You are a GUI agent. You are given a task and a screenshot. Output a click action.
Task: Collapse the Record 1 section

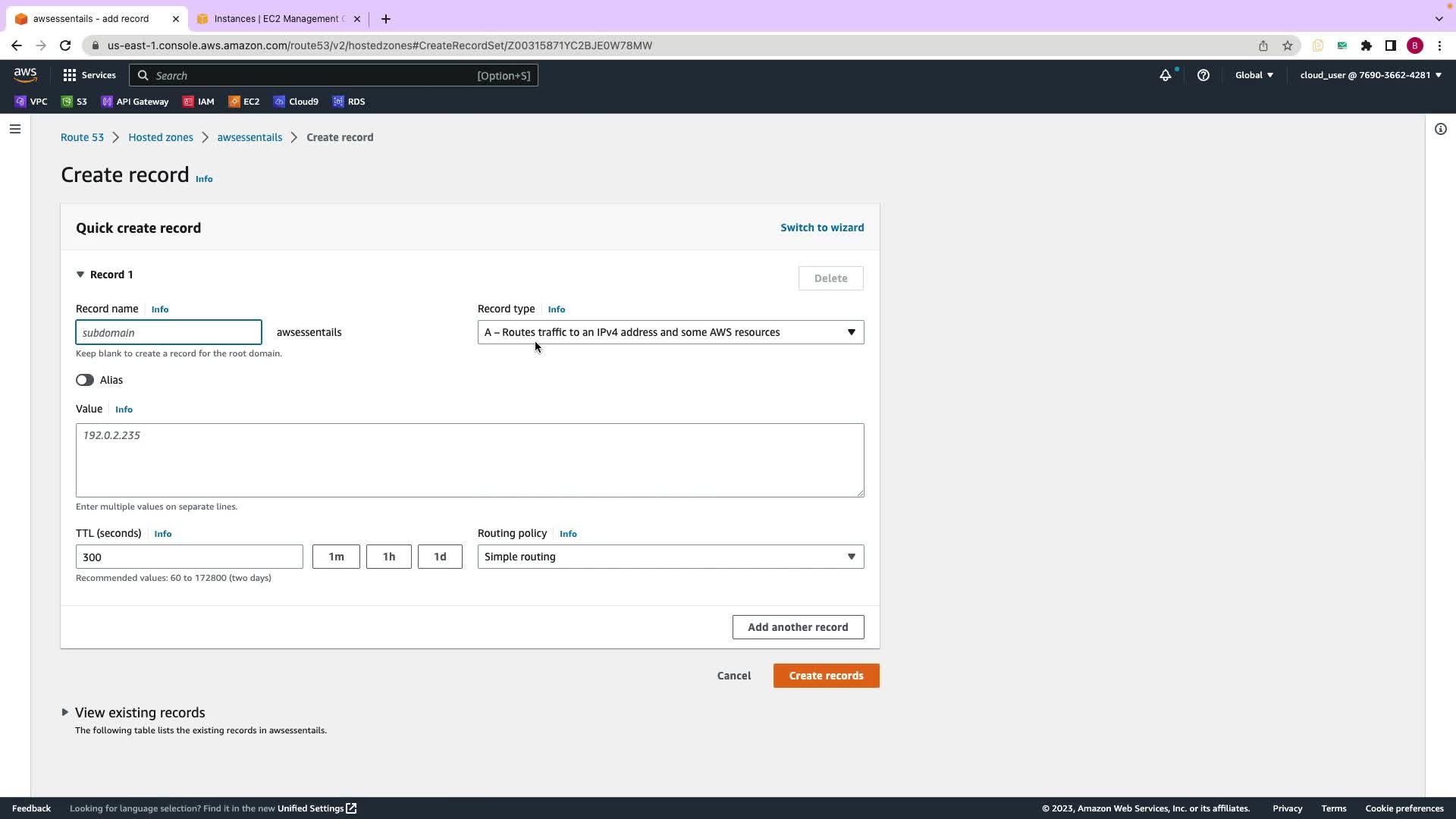pyautogui.click(x=80, y=275)
